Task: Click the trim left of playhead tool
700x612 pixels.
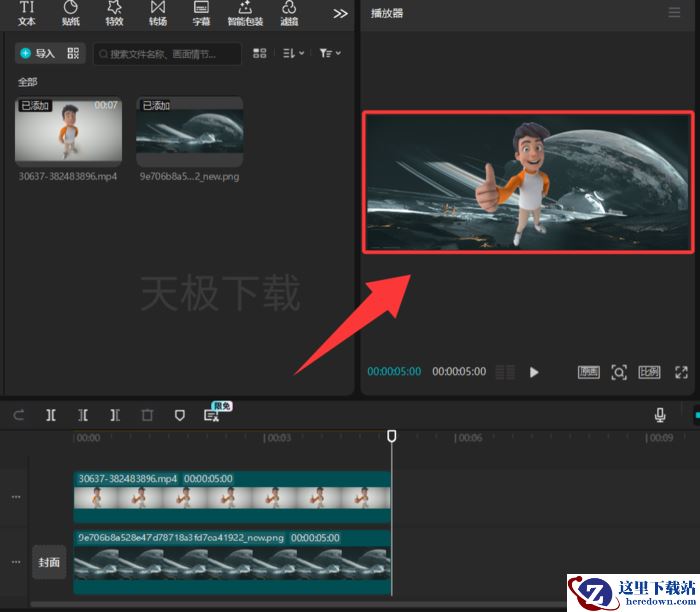Action: click(83, 416)
